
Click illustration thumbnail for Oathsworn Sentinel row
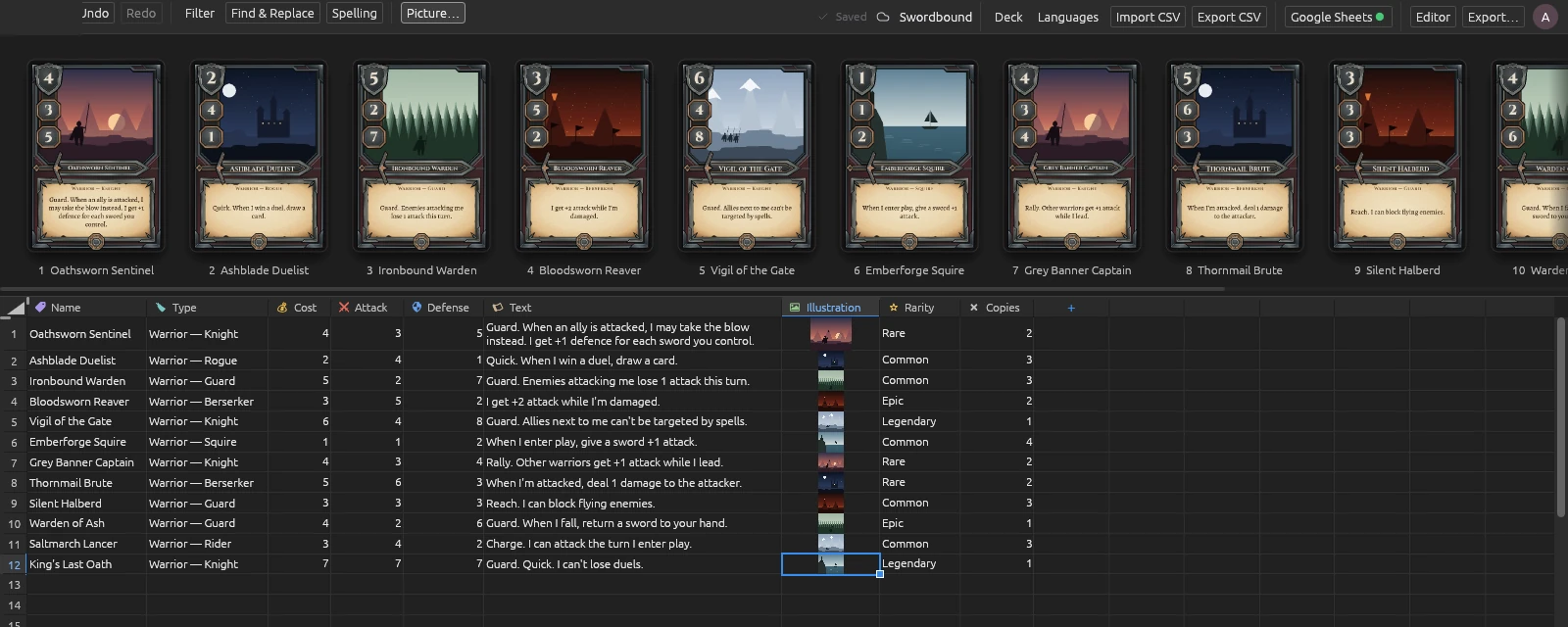pyautogui.click(x=831, y=333)
